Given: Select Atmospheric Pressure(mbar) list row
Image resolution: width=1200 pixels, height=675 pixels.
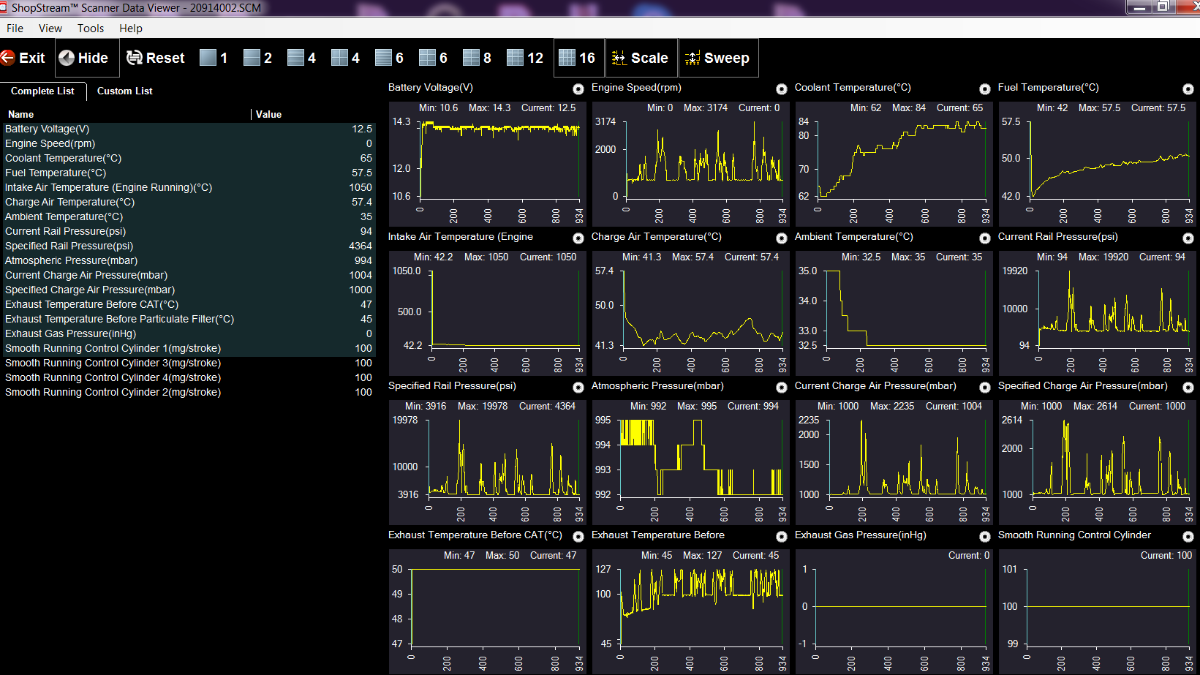Looking at the screenshot, I should pyautogui.click(x=189, y=261).
